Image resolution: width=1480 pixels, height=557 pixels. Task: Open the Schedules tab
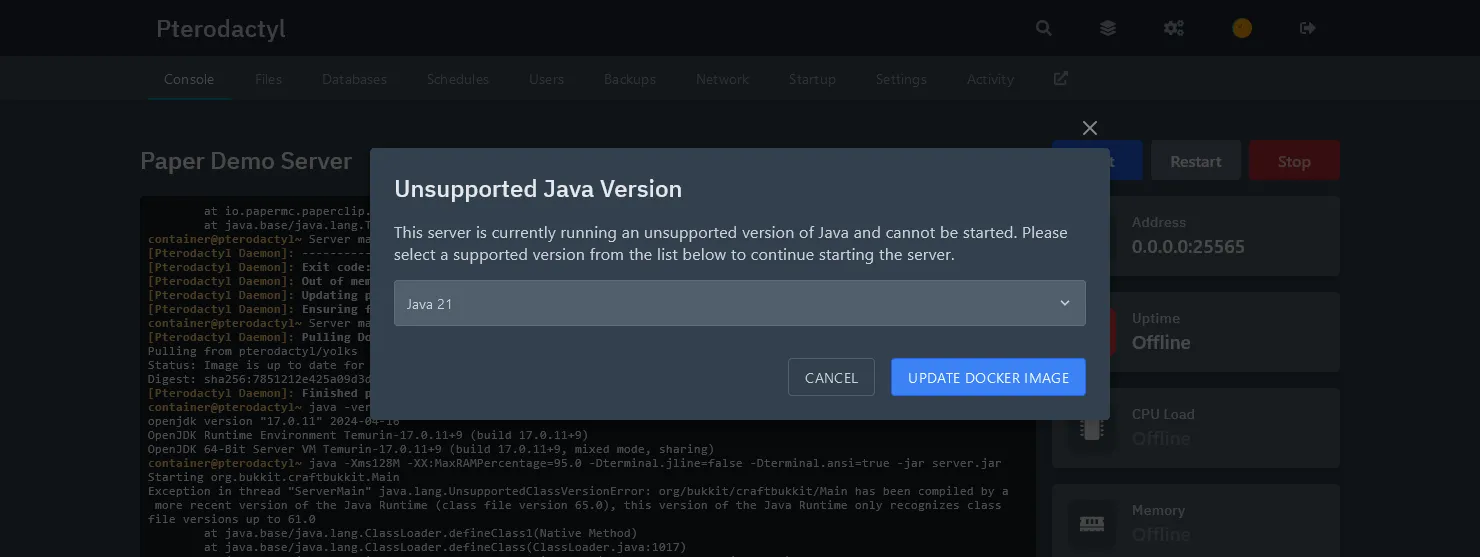457,79
